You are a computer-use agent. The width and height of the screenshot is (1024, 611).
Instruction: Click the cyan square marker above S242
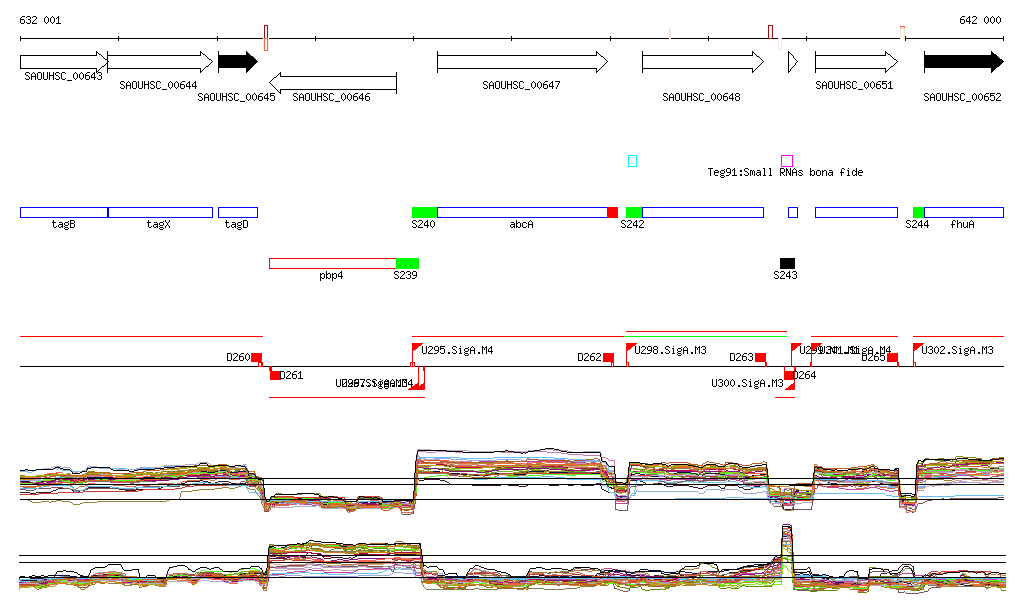coord(632,161)
